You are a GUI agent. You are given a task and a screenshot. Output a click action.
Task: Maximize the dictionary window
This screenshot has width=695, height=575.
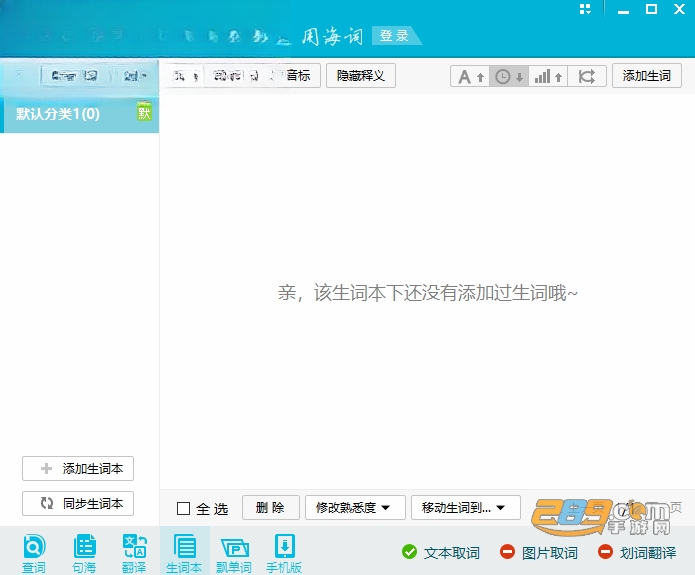point(651,9)
